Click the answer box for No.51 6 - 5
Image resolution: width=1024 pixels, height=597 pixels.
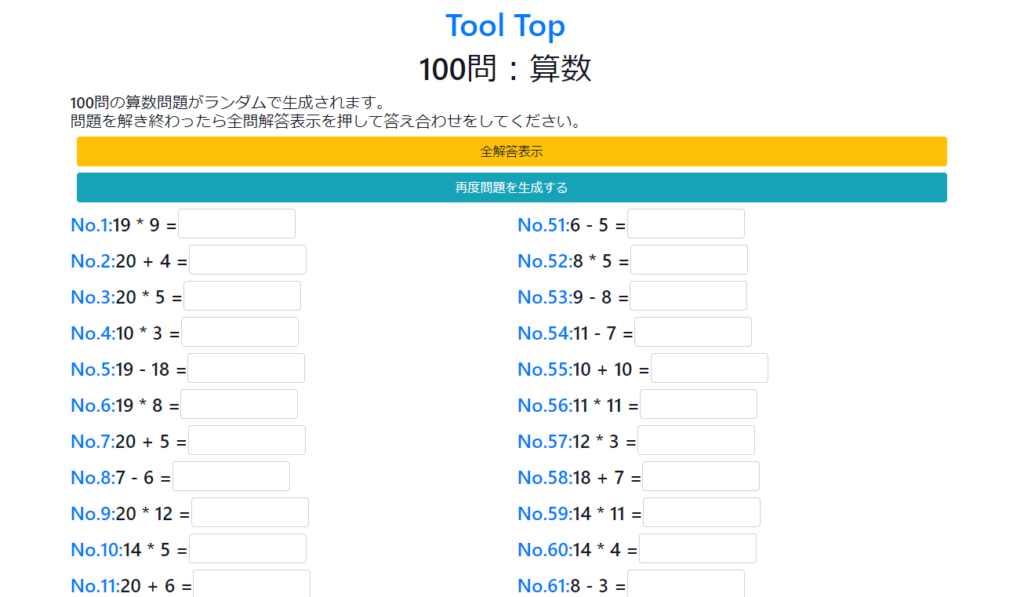coord(686,224)
